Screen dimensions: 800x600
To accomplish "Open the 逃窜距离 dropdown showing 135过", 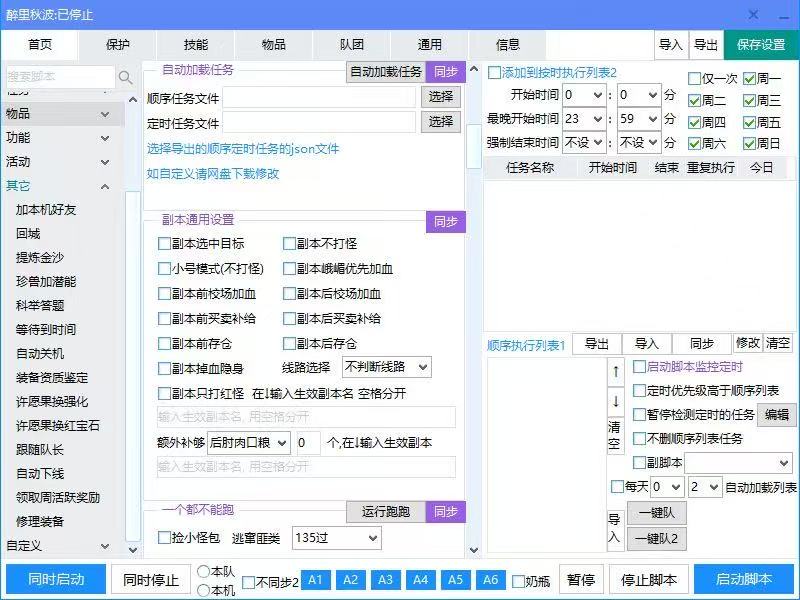I will tap(336, 538).
